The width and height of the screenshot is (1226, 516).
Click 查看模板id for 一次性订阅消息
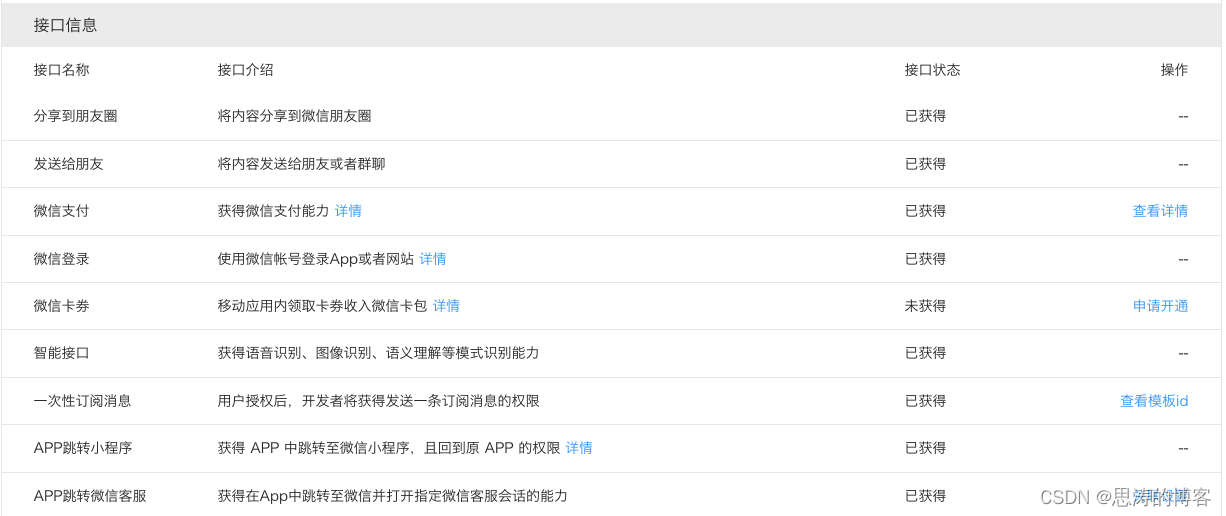pyautogui.click(x=1154, y=401)
